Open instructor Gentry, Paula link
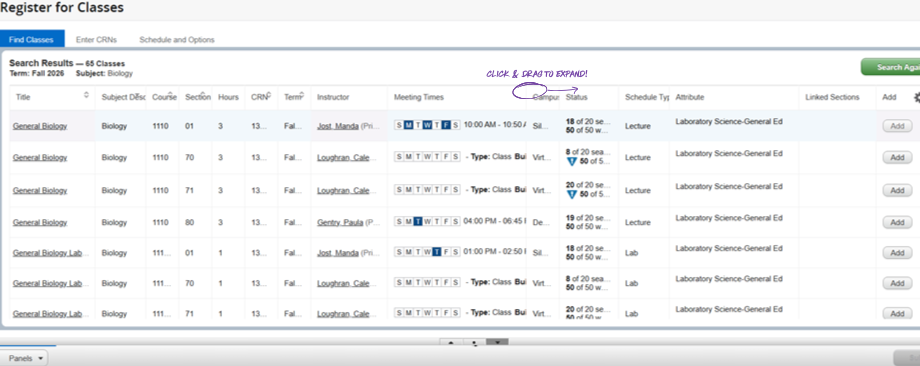This screenshot has width=920, height=366. coord(340,223)
